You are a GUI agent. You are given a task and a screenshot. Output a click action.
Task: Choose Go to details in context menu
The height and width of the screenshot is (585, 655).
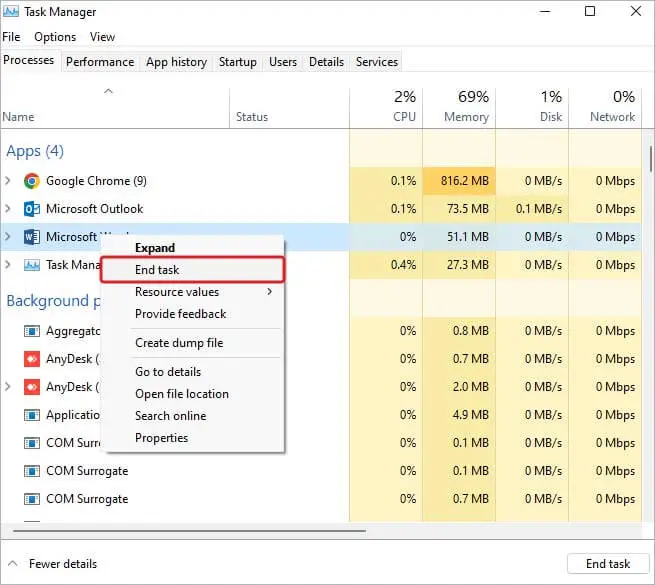pyautogui.click(x=193, y=372)
